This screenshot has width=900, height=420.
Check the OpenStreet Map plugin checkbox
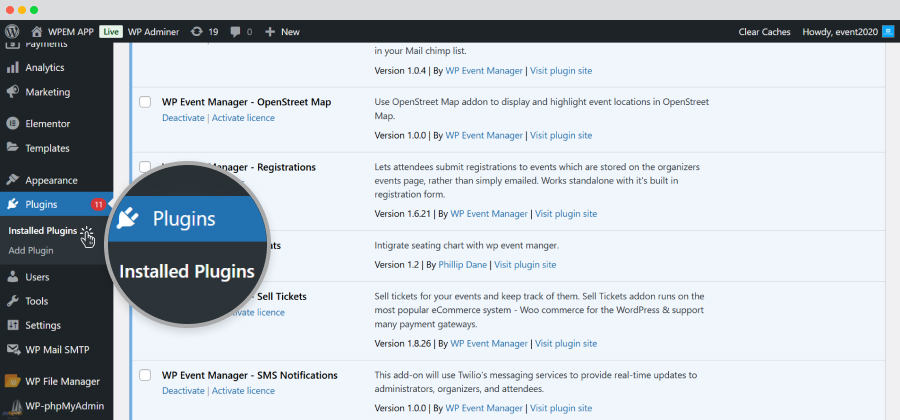tap(145, 102)
